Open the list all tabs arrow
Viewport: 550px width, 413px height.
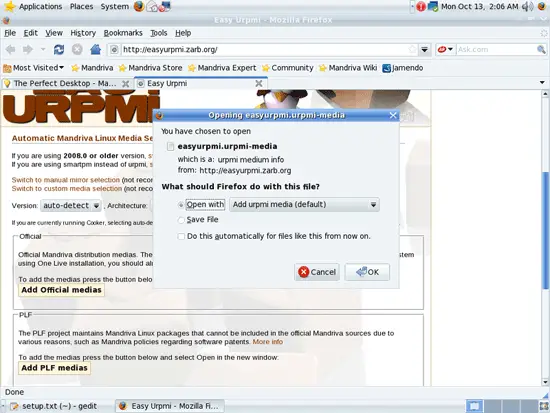click(542, 83)
